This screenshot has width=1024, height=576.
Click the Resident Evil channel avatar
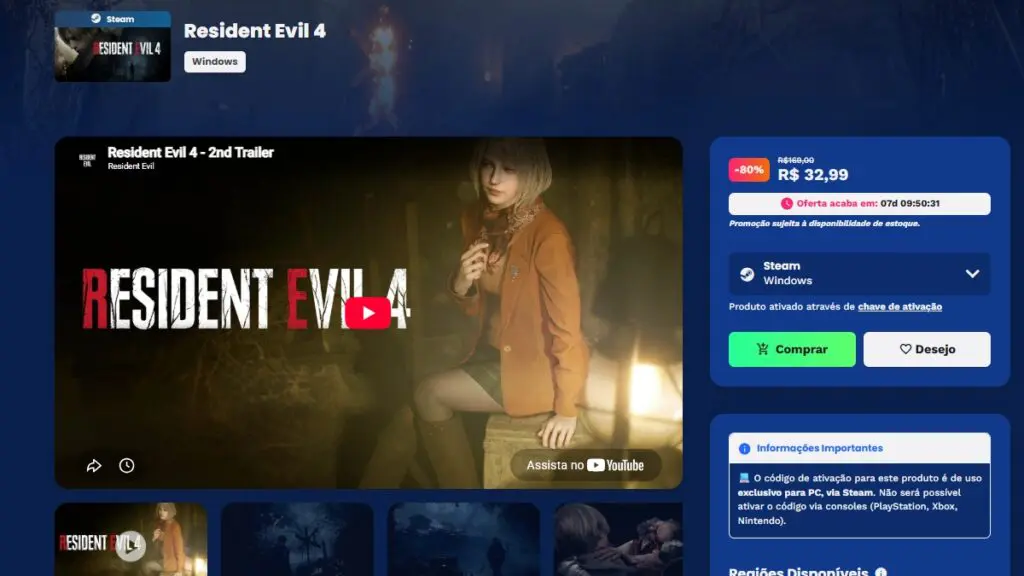point(88,159)
